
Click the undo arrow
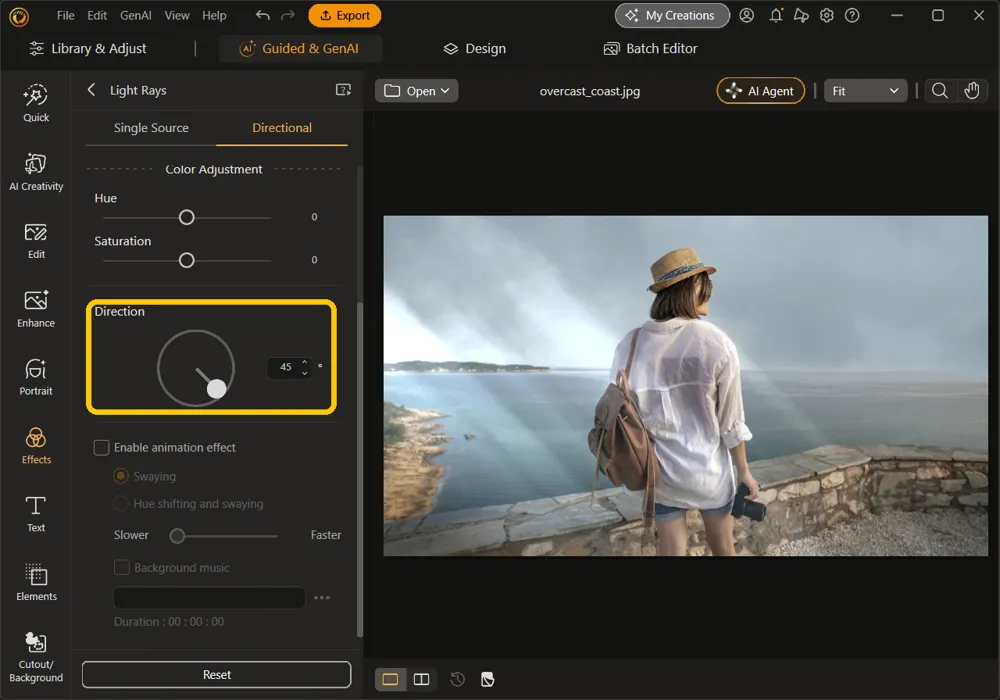[262, 15]
